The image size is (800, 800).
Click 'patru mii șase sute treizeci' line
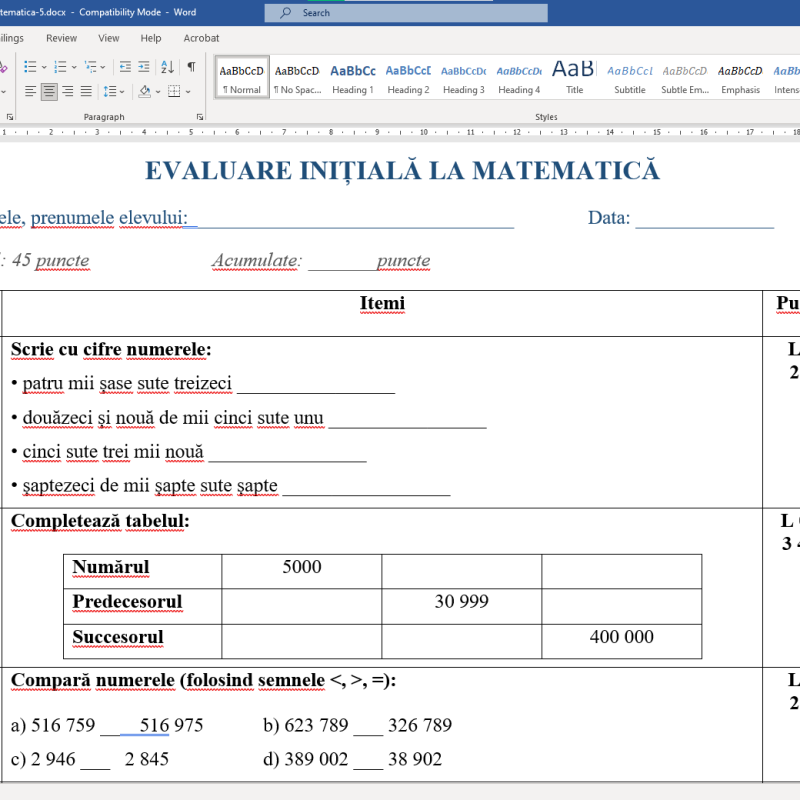coord(127,383)
